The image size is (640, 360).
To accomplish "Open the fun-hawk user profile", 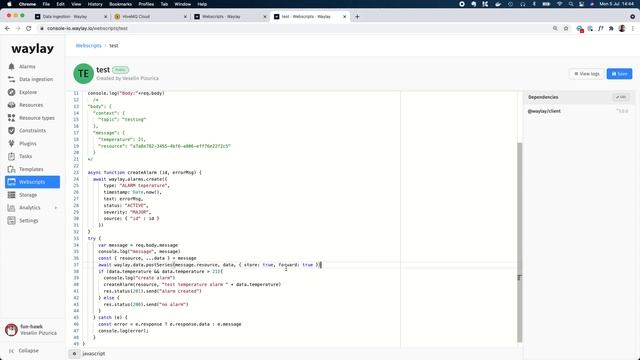I will [x=31, y=330].
